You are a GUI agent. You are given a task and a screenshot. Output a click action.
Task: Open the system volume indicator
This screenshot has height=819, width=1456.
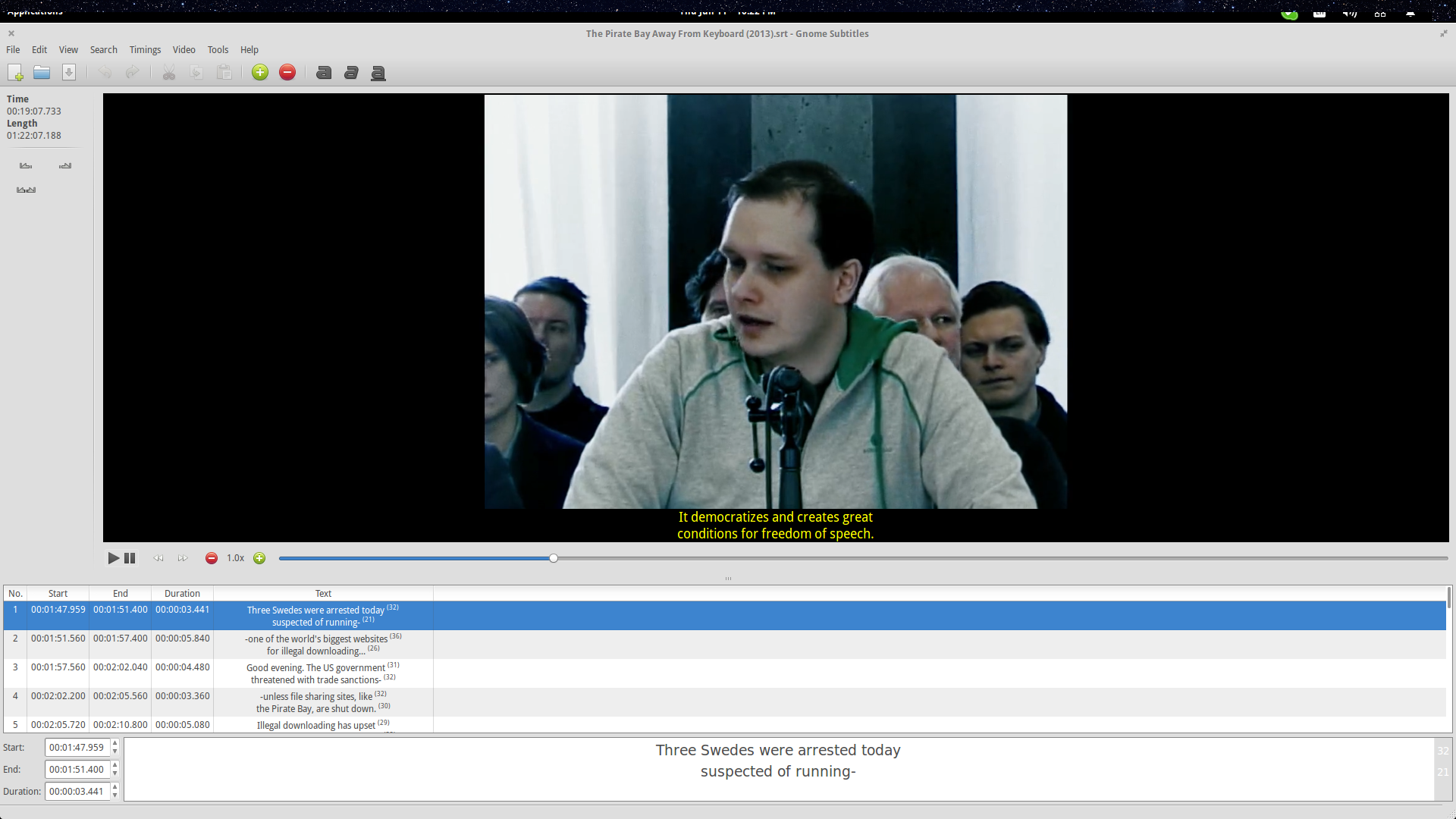coord(1350,13)
